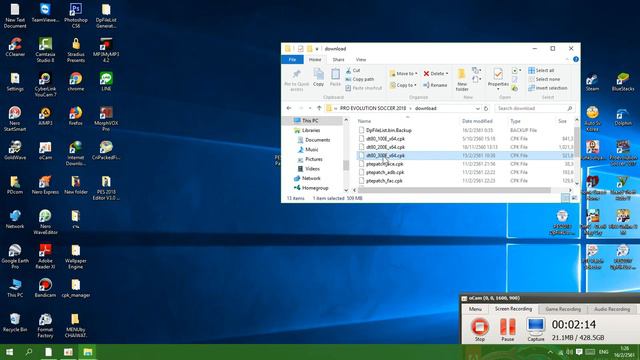
Task: Select the Photoshop CS6 desktop icon
Action: (76, 16)
